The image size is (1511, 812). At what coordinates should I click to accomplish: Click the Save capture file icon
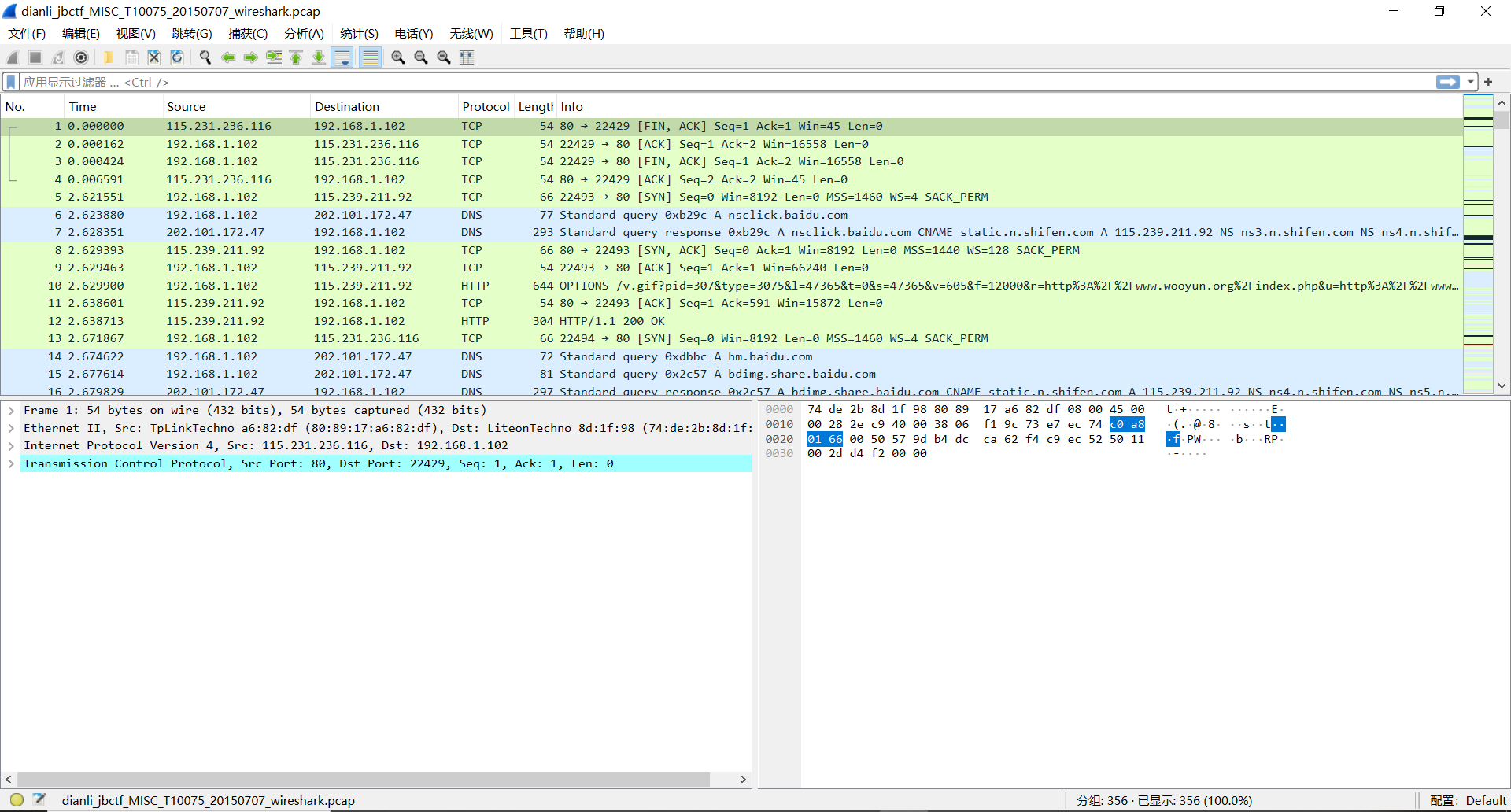[x=131, y=57]
